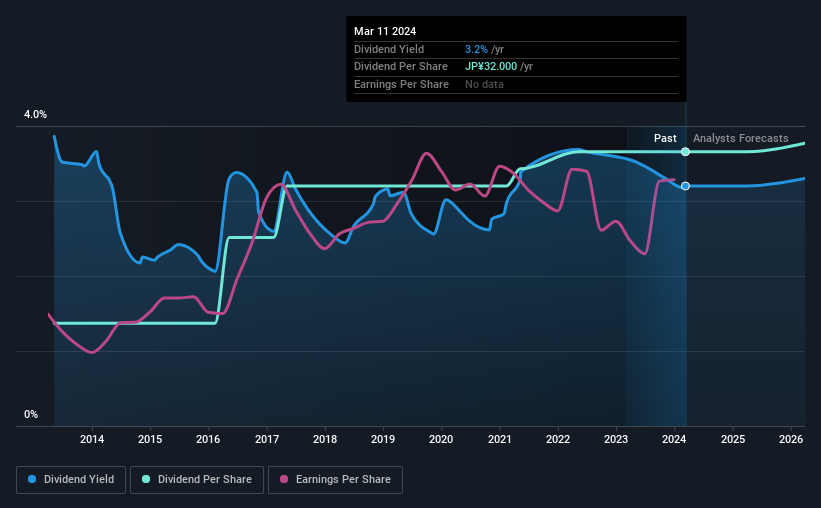The width and height of the screenshot is (821, 508).
Task: Select the blue Dividend Yield data point marker
Action: point(685,186)
